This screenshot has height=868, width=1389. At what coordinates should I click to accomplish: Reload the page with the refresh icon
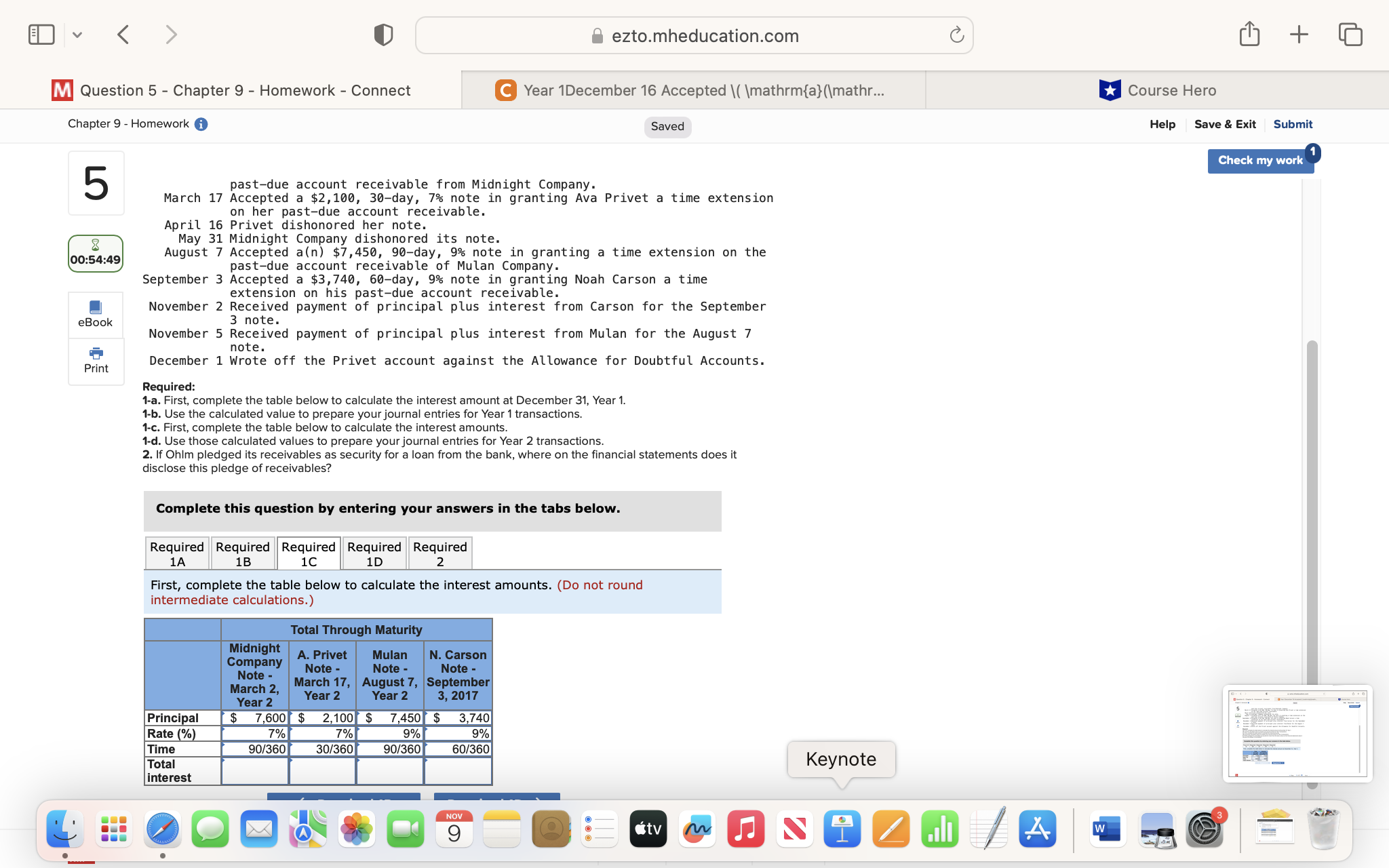coord(956,35)
